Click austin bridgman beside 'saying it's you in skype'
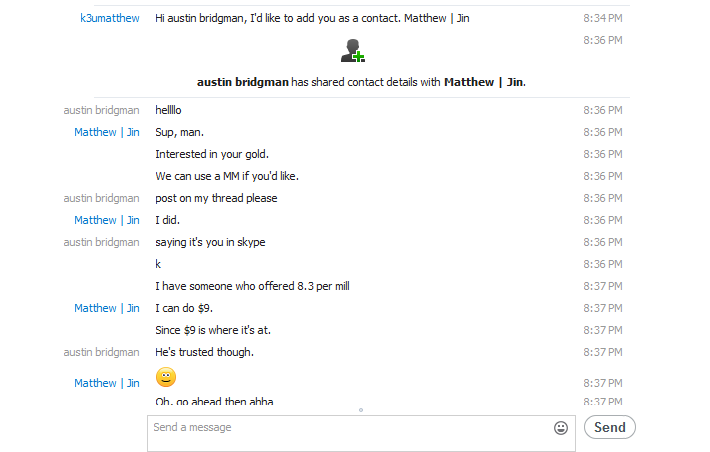 pos(102,242)
